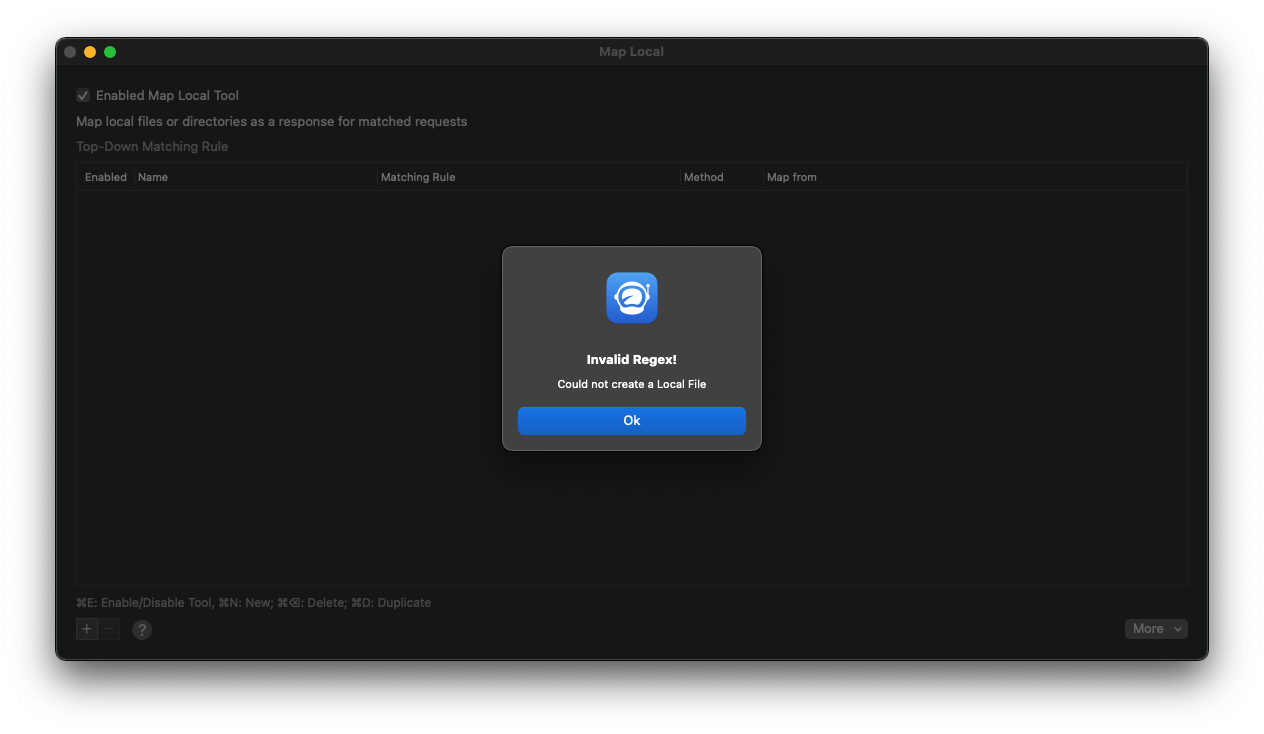1264x734 pixels.
Task: Click the "Top-Down Matching Rule" label
Action: pos(152,147)
